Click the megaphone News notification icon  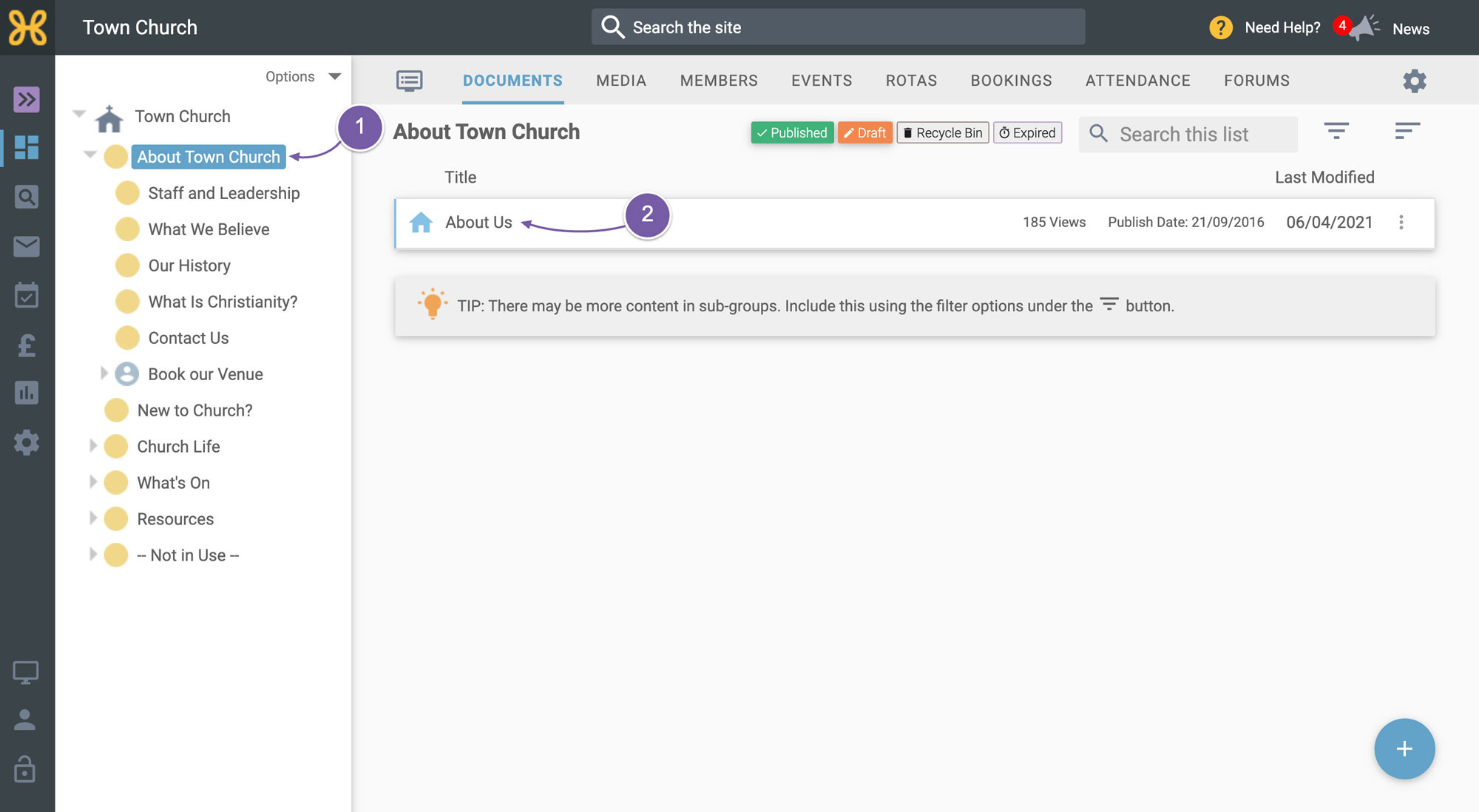[1364, 28]
